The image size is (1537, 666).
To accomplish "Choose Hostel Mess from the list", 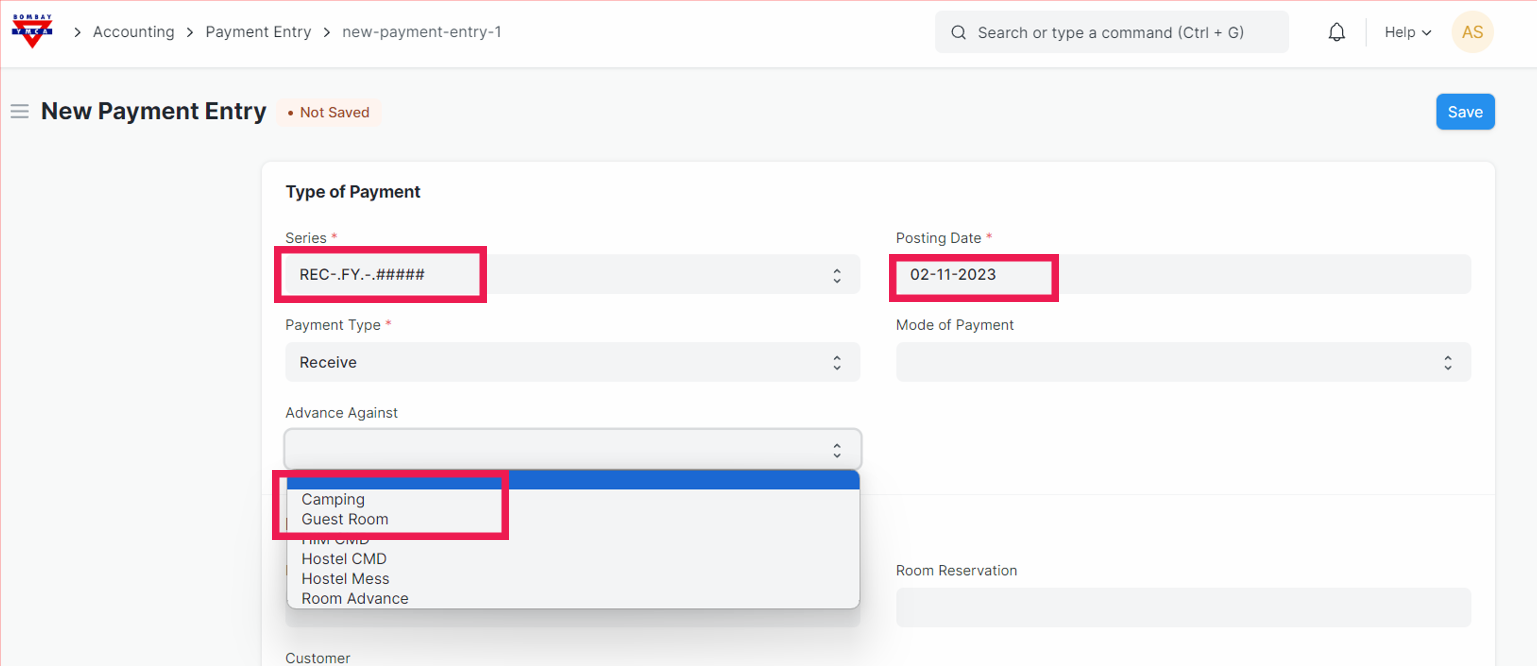I will pos(345,579).
